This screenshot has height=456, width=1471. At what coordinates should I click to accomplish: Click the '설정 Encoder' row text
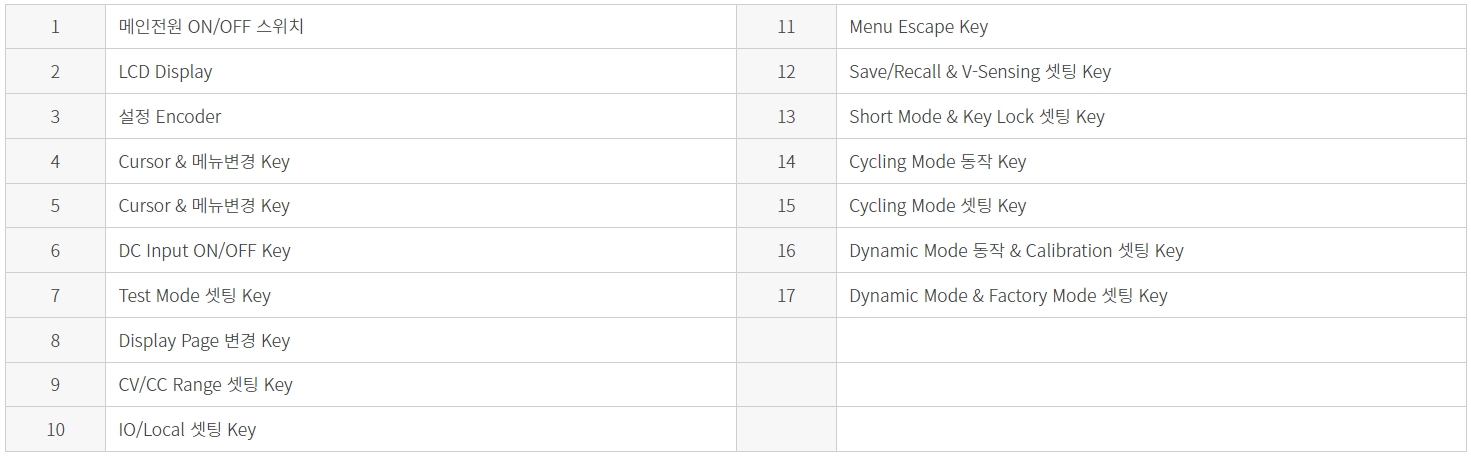(170, 116)
